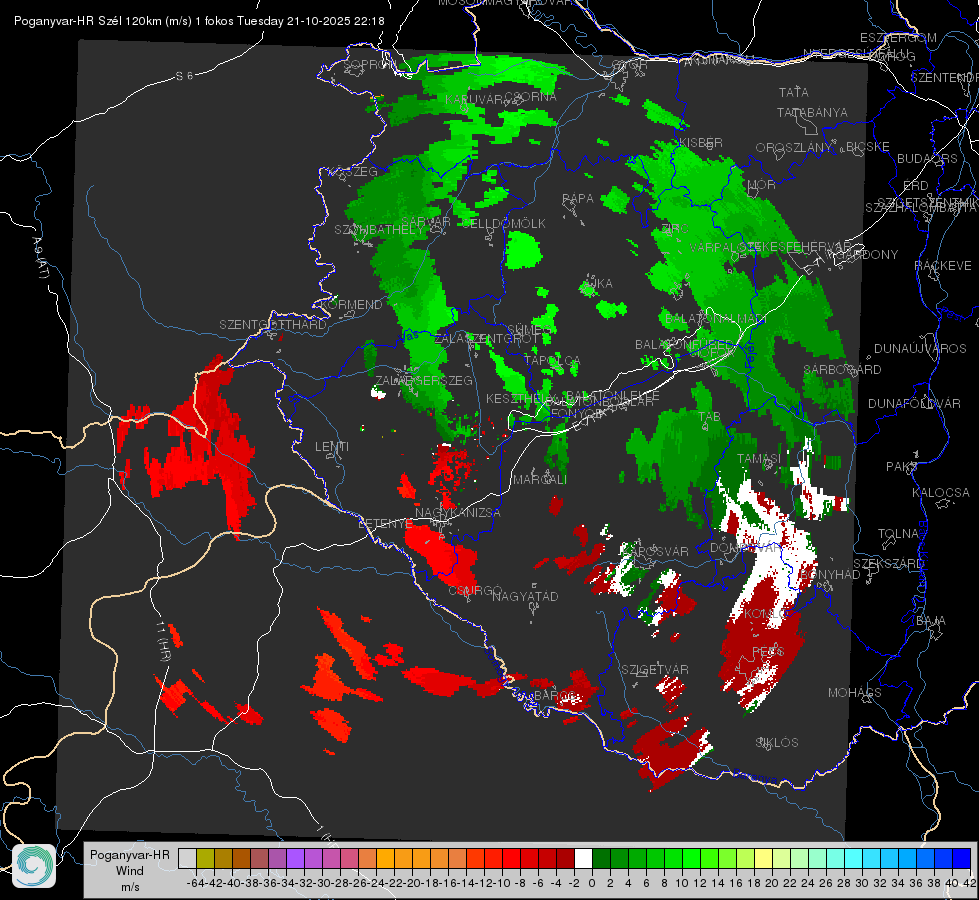Viewport: 979px width, 900px height.
Task: Click the TATA city label
Action: 794,92
